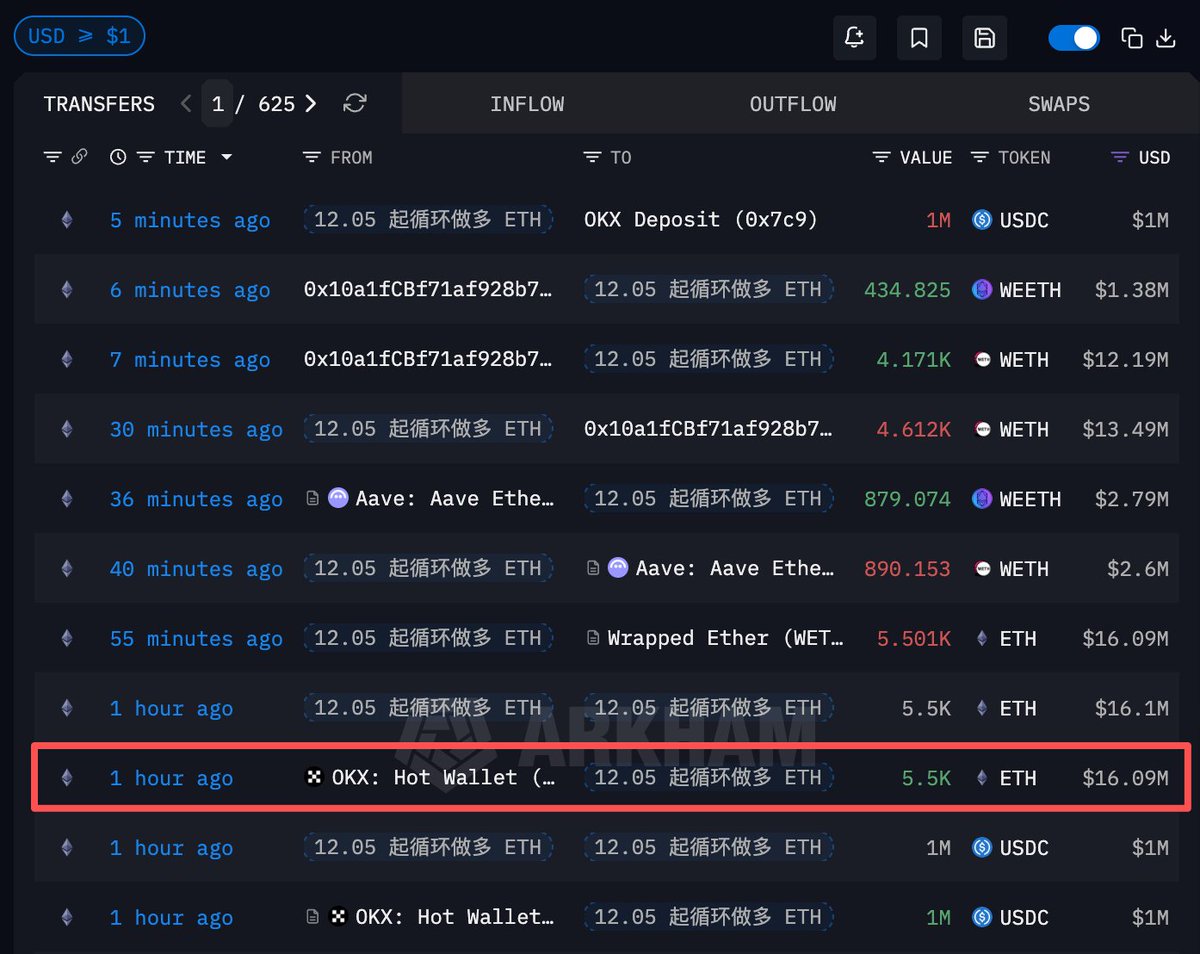Remove the USD ≥ $1 filter chip
Image resolution: width=1200 pixels, height=954 pixels.
tap(79, 36)
